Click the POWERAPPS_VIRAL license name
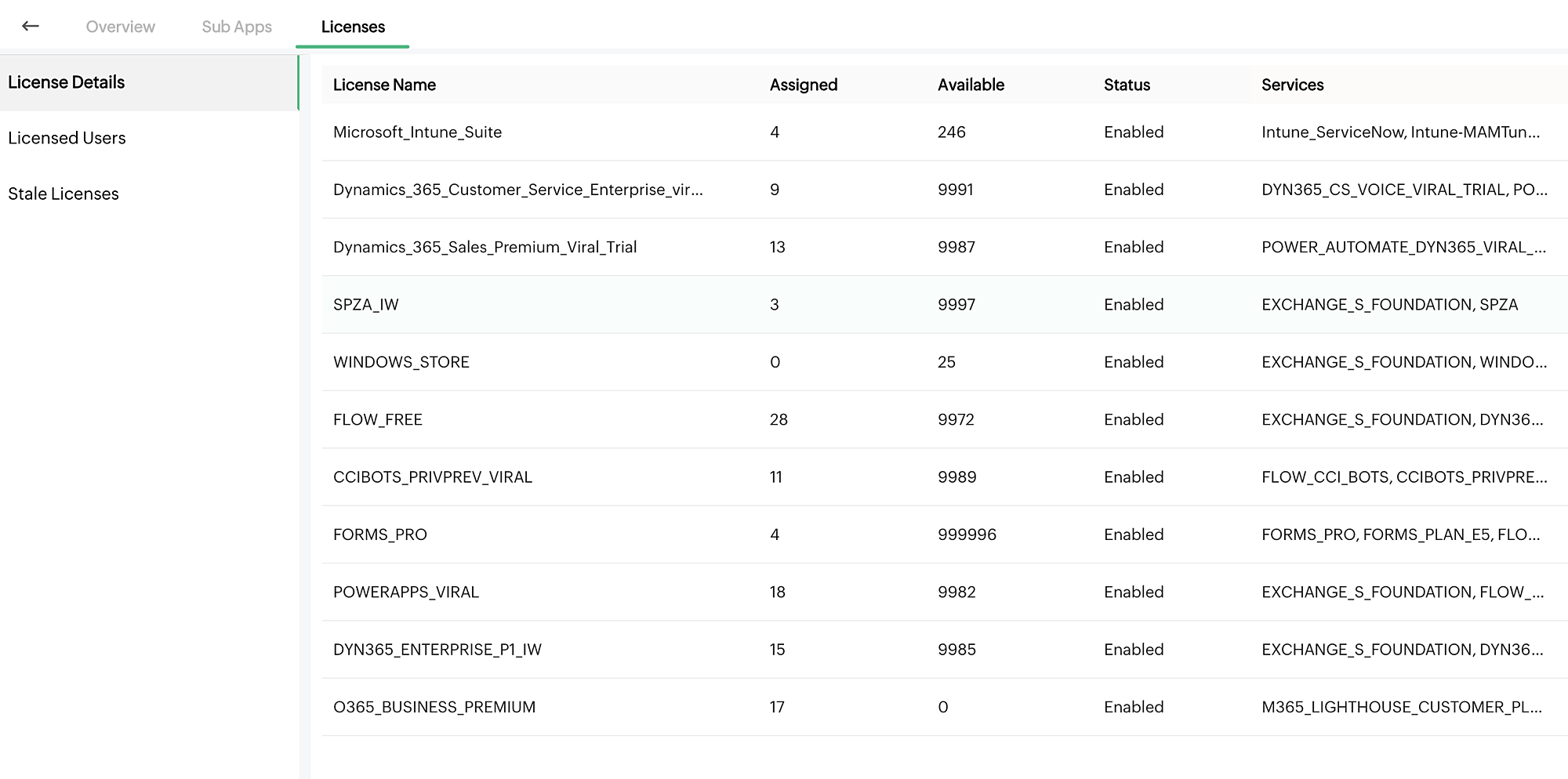Viewport: 1568px width, 779px height. coord(406,592)
